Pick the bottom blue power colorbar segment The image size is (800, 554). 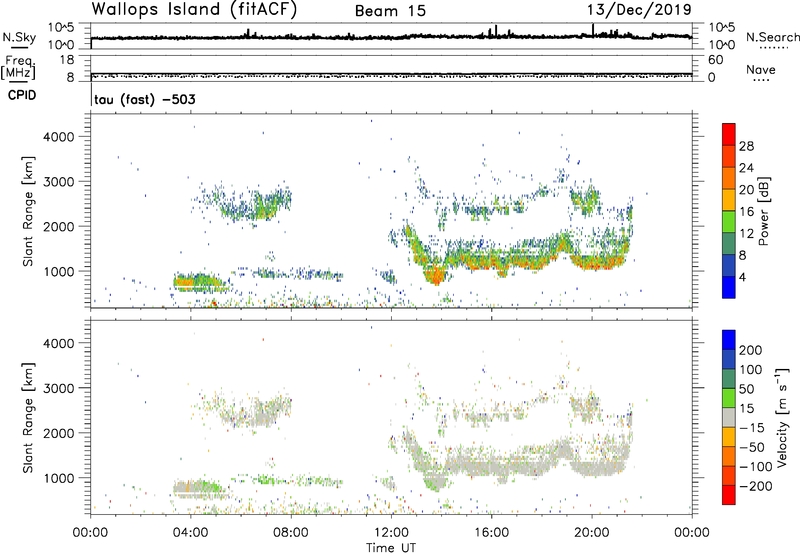(729, 287)
